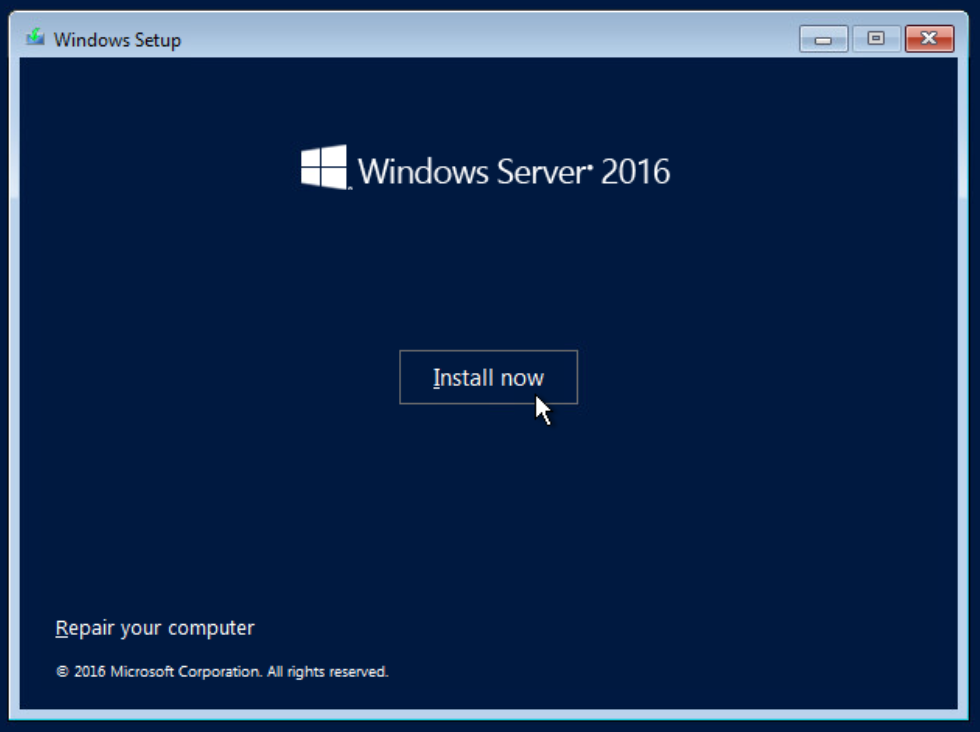Click the 2016 text in the heading
The width and height of the screenshot is (980, 732).
(635, 171)
